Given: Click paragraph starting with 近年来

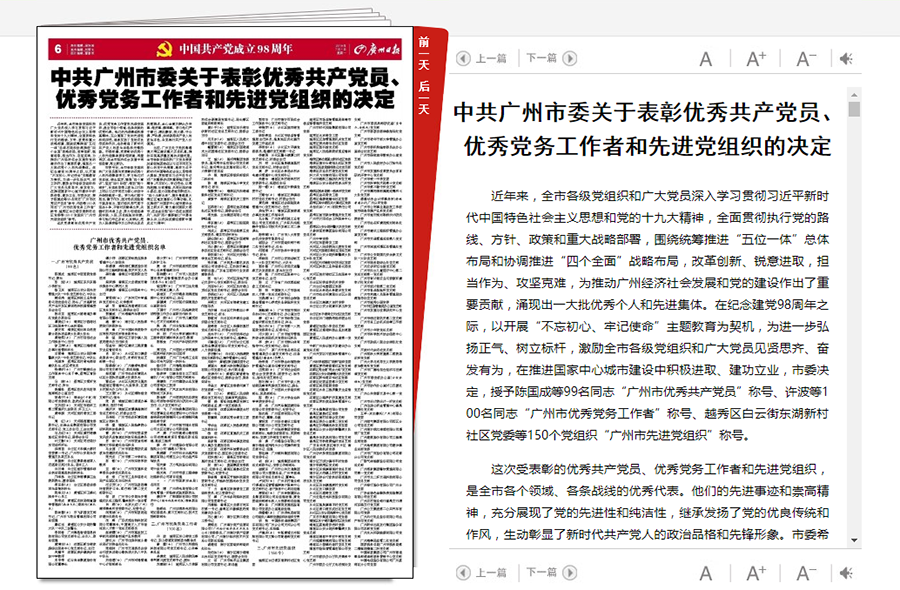Looking at the screenshot, I should coord(647,316).
